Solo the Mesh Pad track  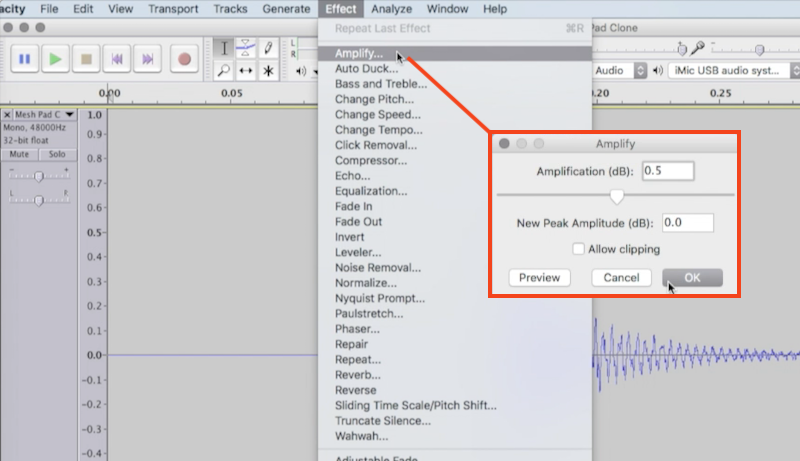[x=57, y=155]
